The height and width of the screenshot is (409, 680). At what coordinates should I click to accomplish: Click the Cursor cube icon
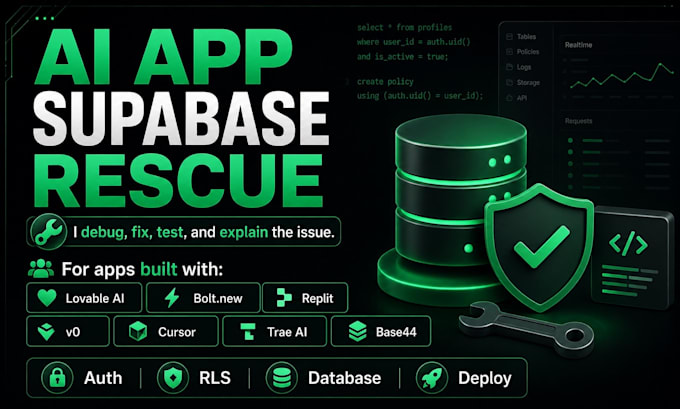138,332
